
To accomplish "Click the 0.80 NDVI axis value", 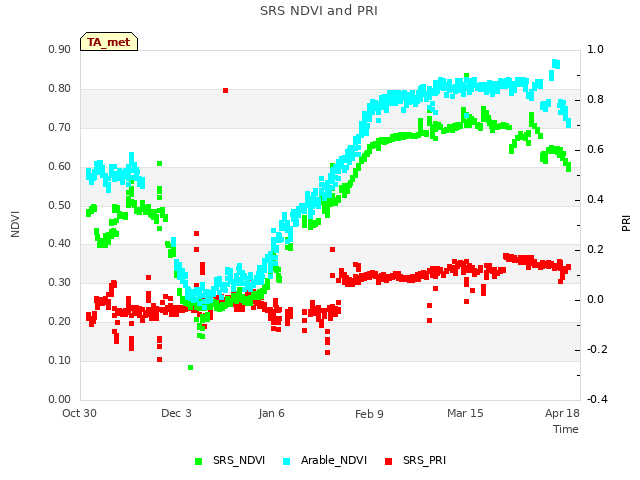I will coord(60,89).
